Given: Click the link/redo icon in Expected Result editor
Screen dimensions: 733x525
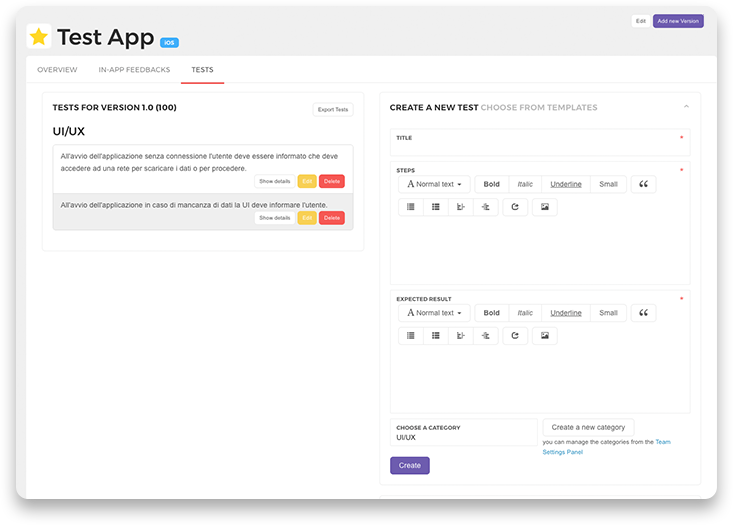Looking at the screenshot, I should (515, 336).
